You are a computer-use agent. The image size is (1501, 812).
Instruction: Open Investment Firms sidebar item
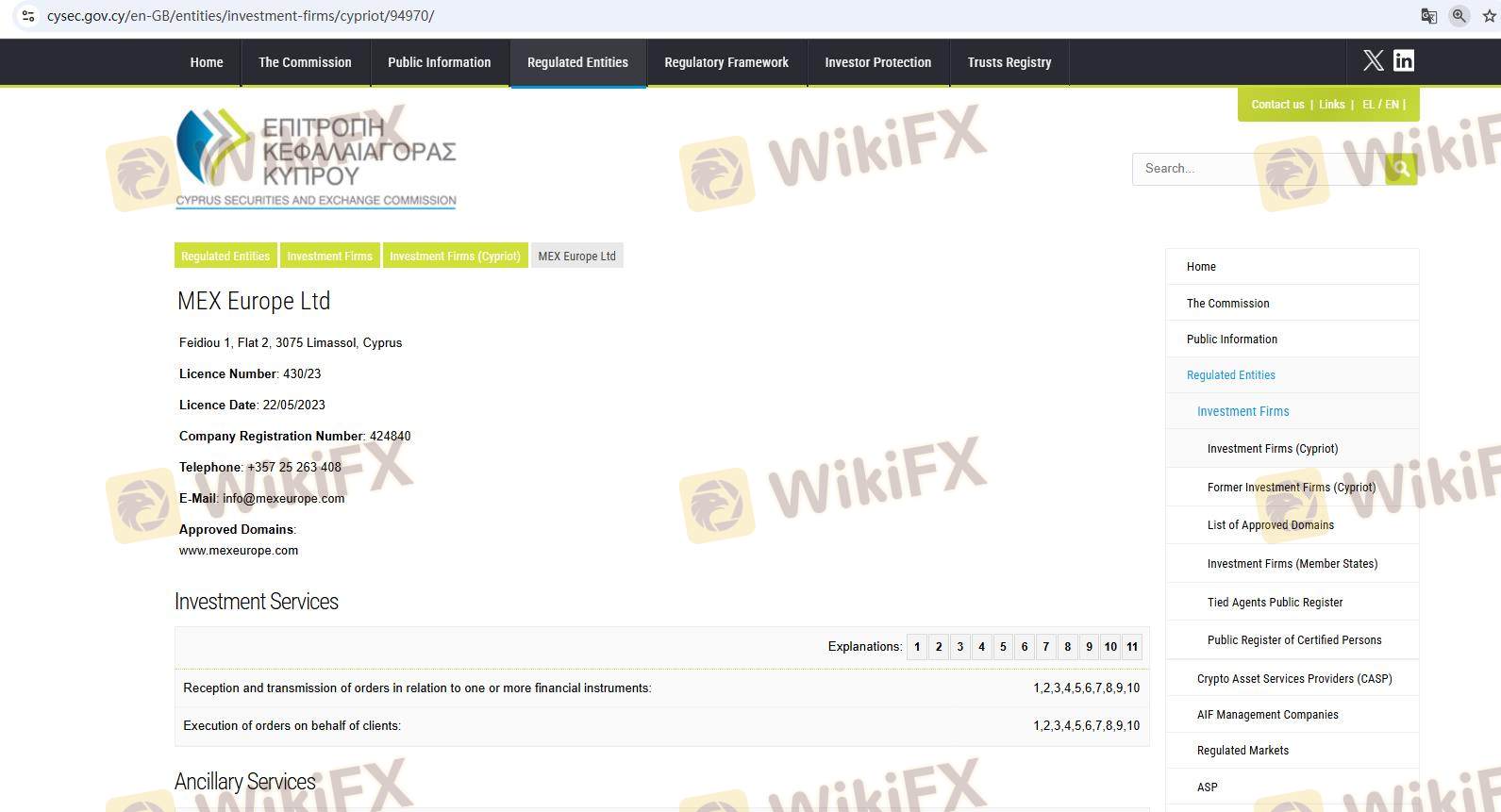point(1293,411)
